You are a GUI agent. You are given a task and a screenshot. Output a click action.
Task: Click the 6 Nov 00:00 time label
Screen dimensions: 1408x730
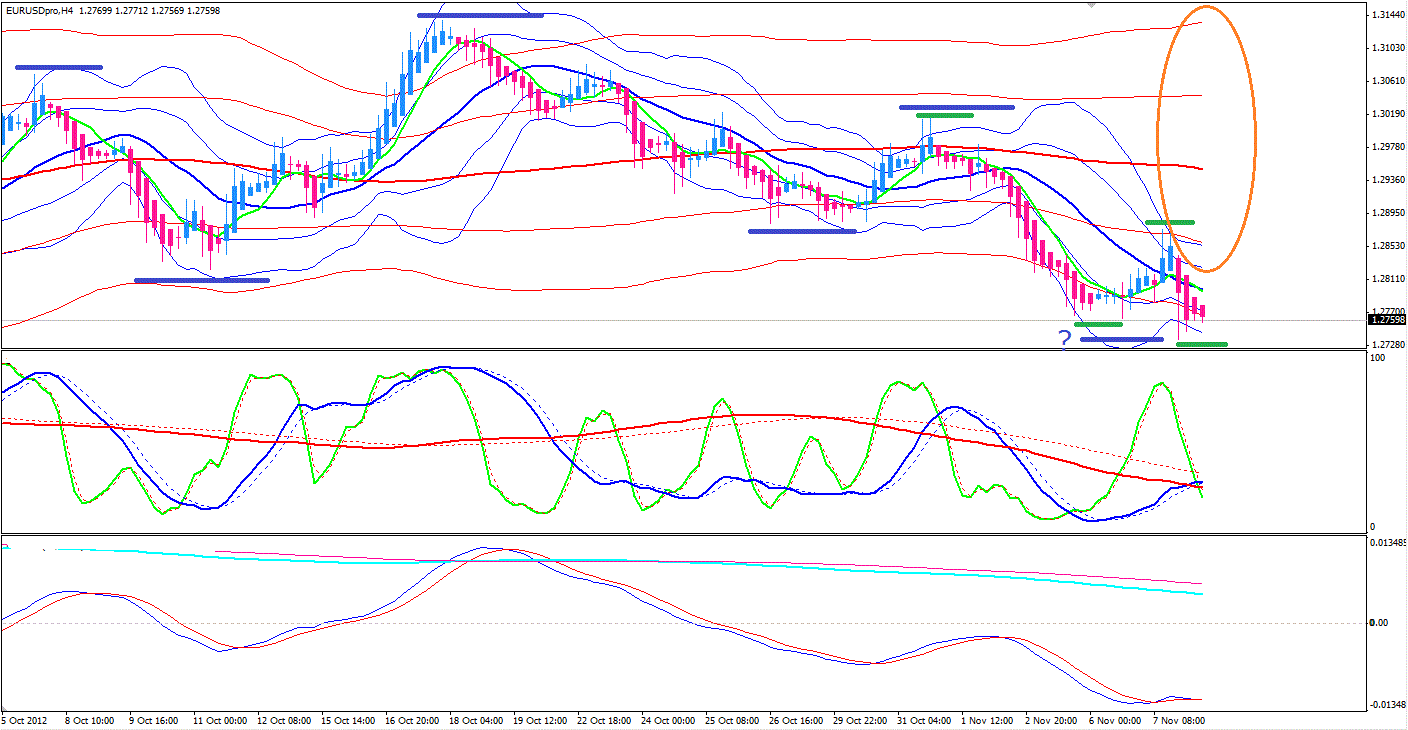(1117, 719)
